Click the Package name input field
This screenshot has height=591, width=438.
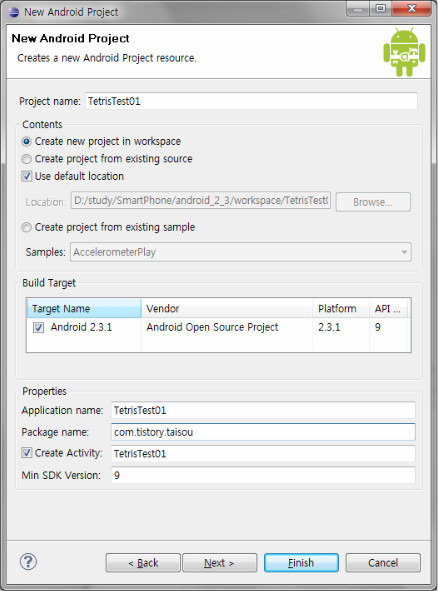tap(263, 432)
